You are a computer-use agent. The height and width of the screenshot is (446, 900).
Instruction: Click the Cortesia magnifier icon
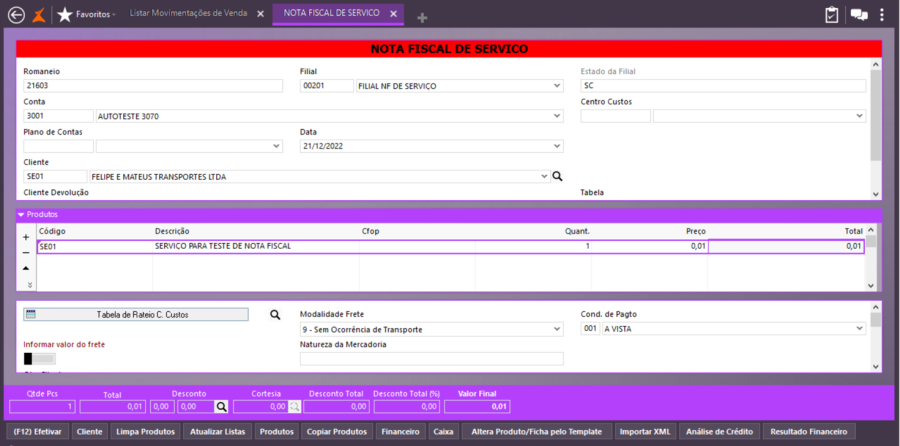(x=294, y=407)
